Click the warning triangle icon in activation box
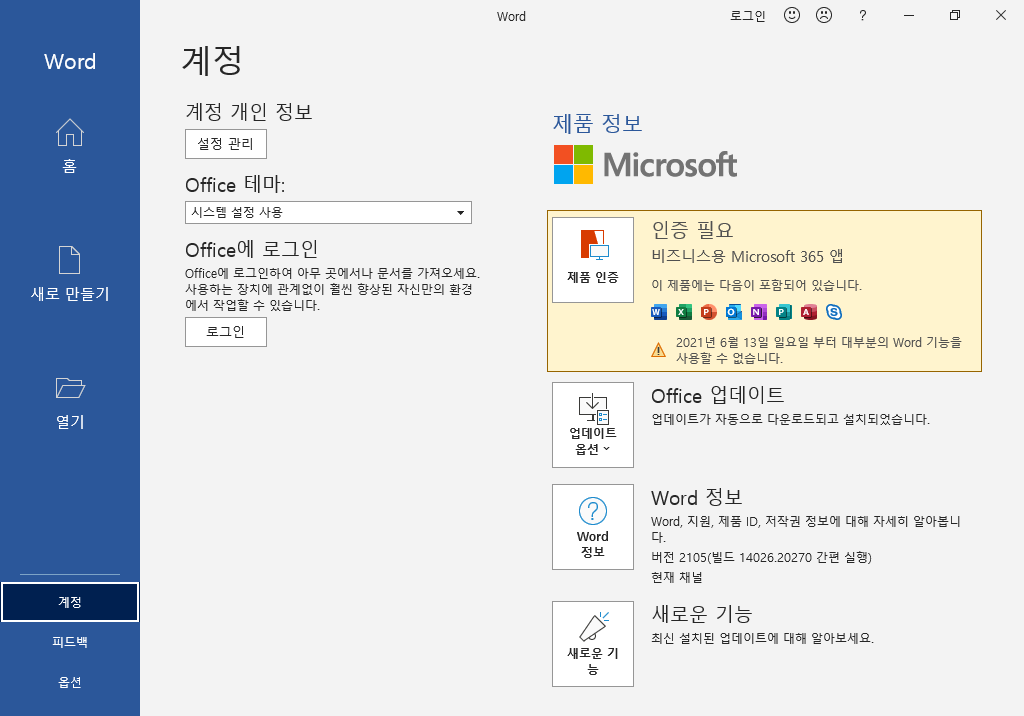Screen dimensions: 1024x716 tap(659, 350)
